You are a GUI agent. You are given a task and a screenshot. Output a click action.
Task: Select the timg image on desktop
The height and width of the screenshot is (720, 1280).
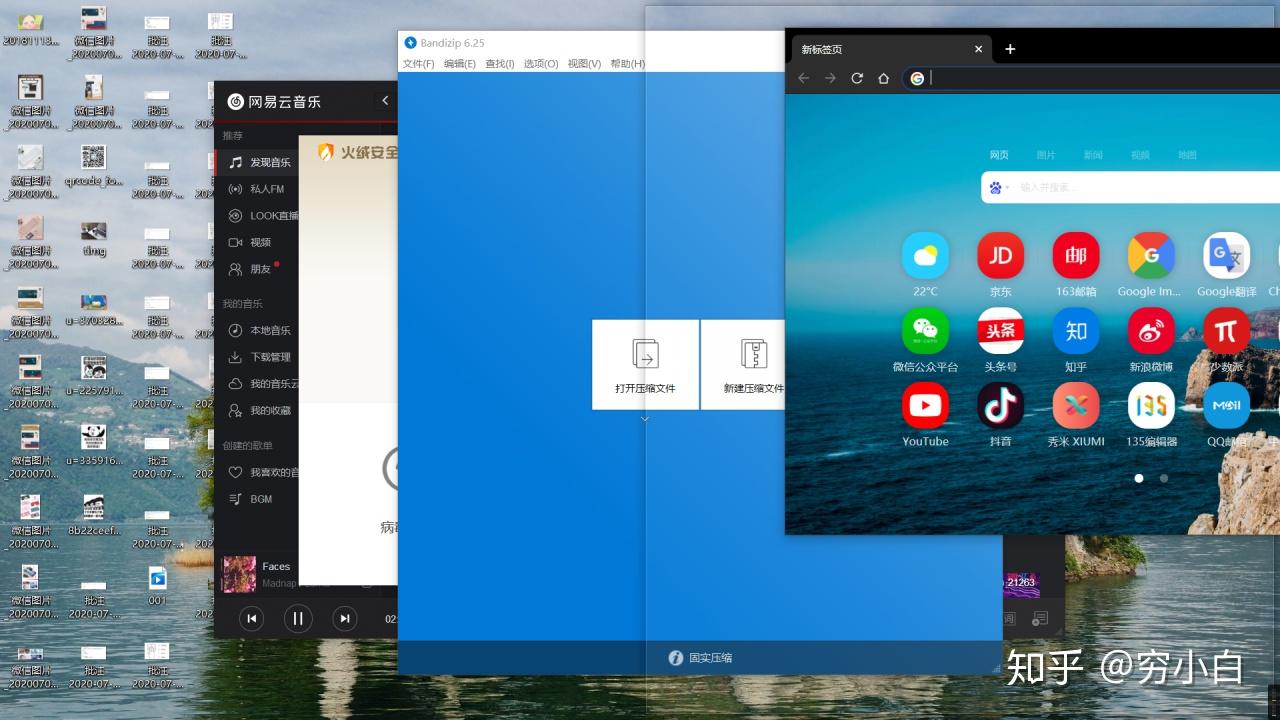click(x=94, y=238)
